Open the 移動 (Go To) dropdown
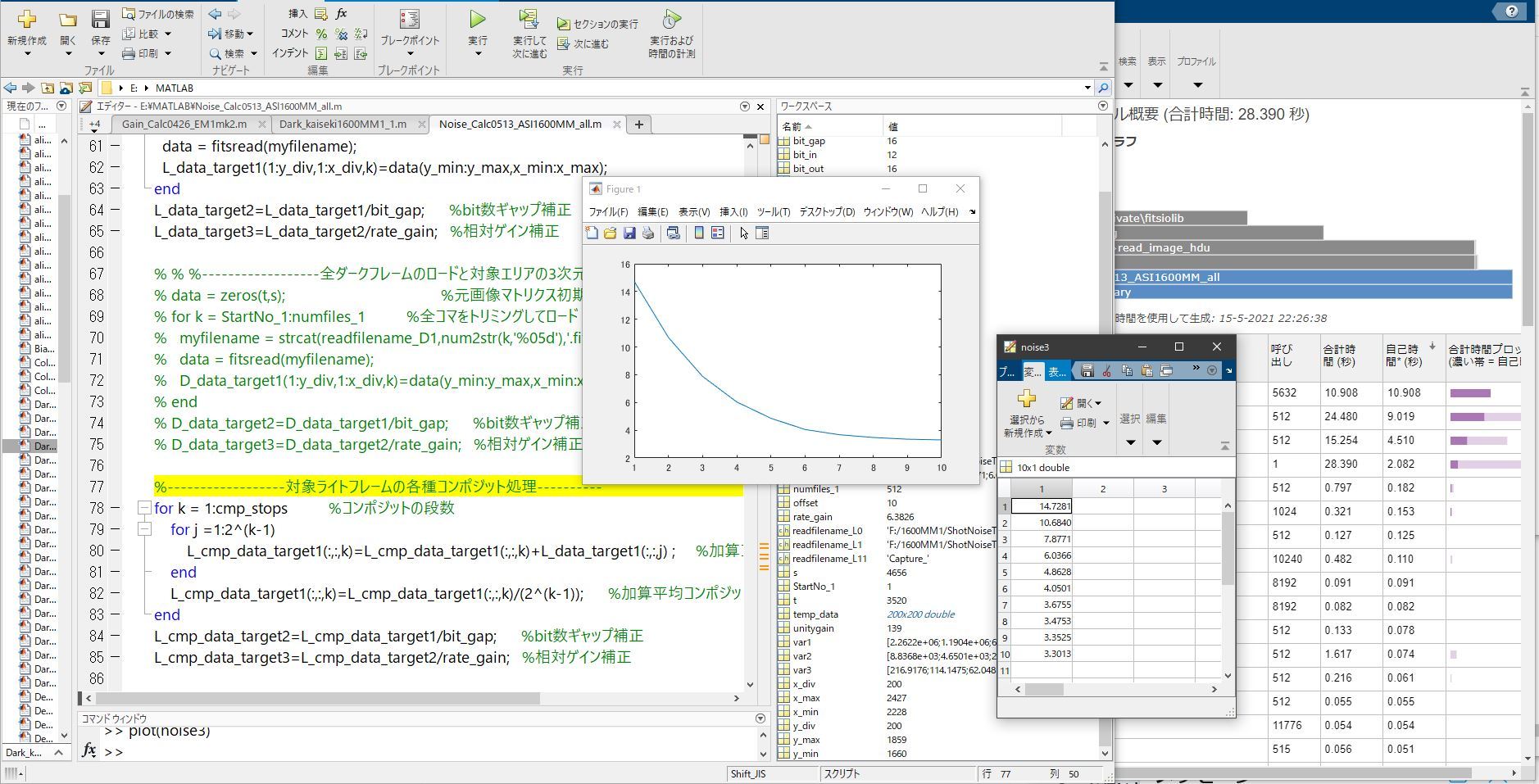The width and height of the screenshot is (1539, 784). click(x=250, y=34)
